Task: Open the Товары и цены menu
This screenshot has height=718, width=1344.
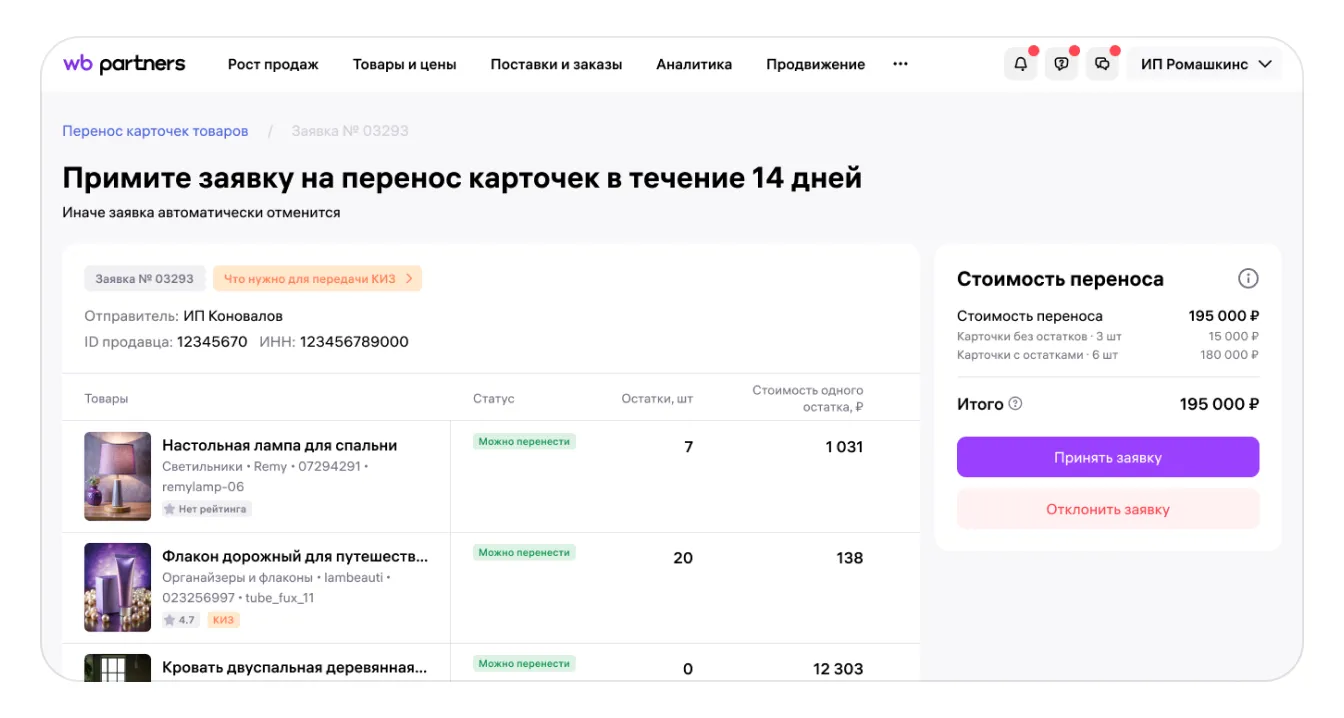Action: (404, 64)
